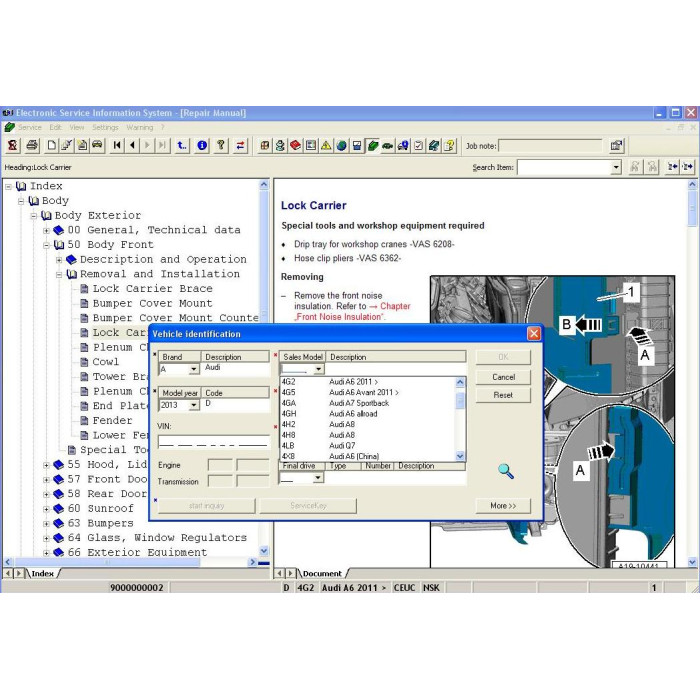The image size is (700, 700).
Task: Click the blue 't..' toolbar icon
Action: click(x=182, y=145)
